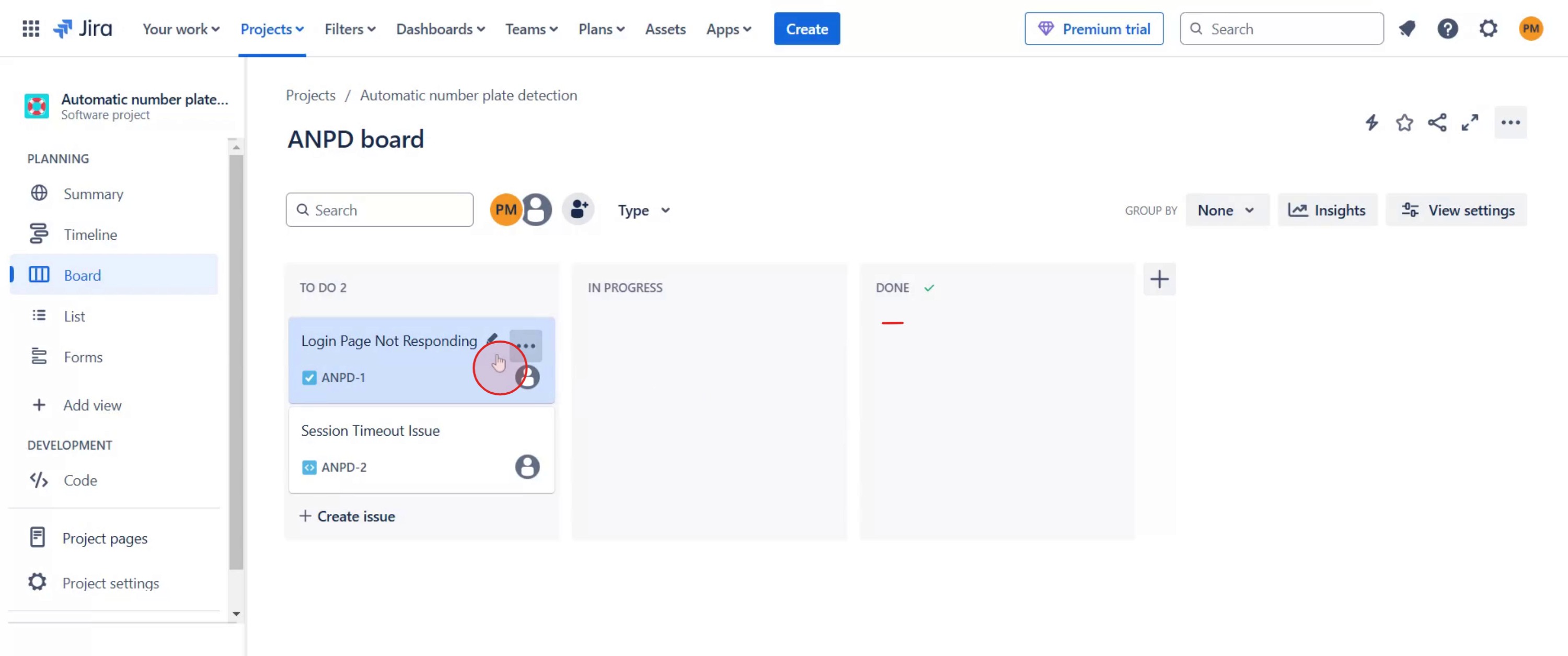This screenshot has width=1568, height=656.
Task: Add a new board column
Action: tap(1159, 279)
